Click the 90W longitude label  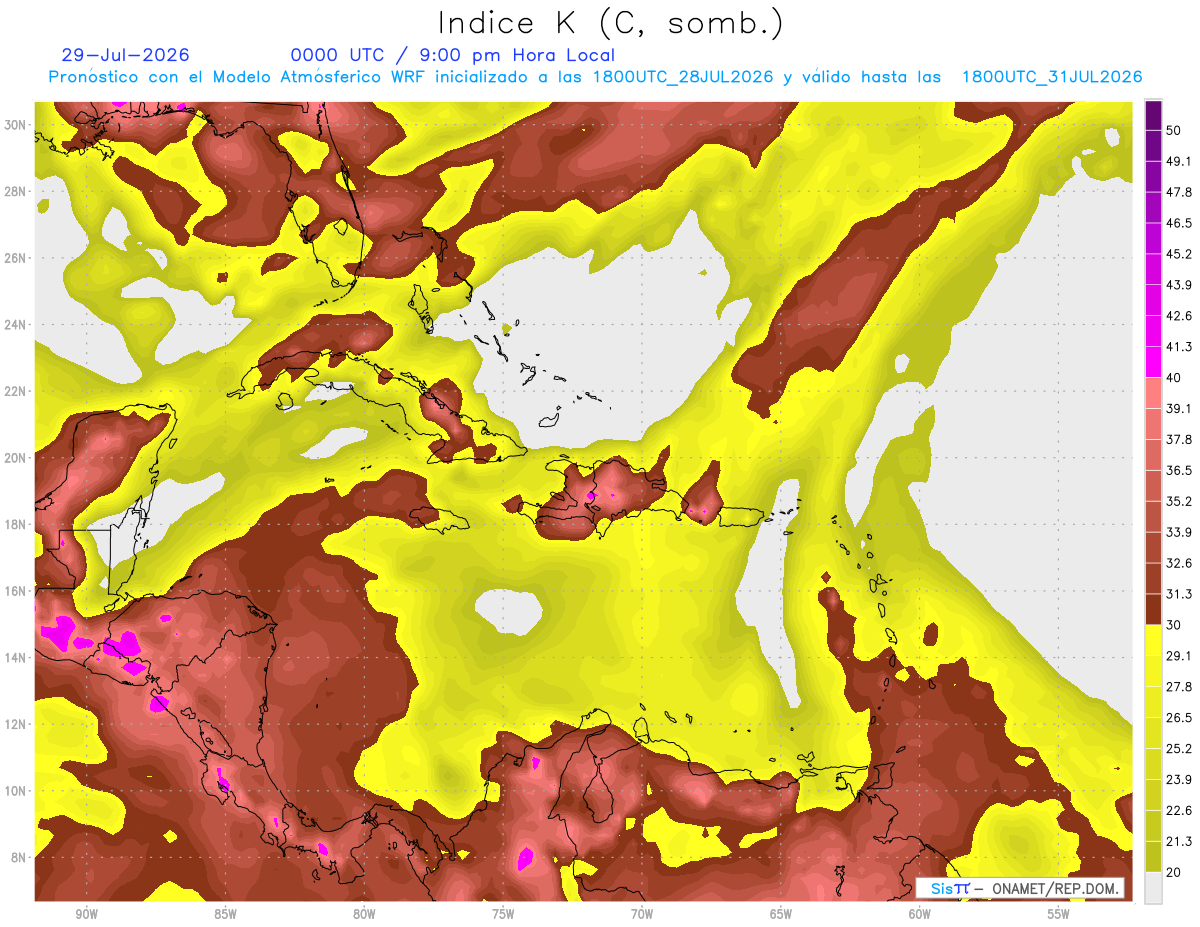(86, 914)
